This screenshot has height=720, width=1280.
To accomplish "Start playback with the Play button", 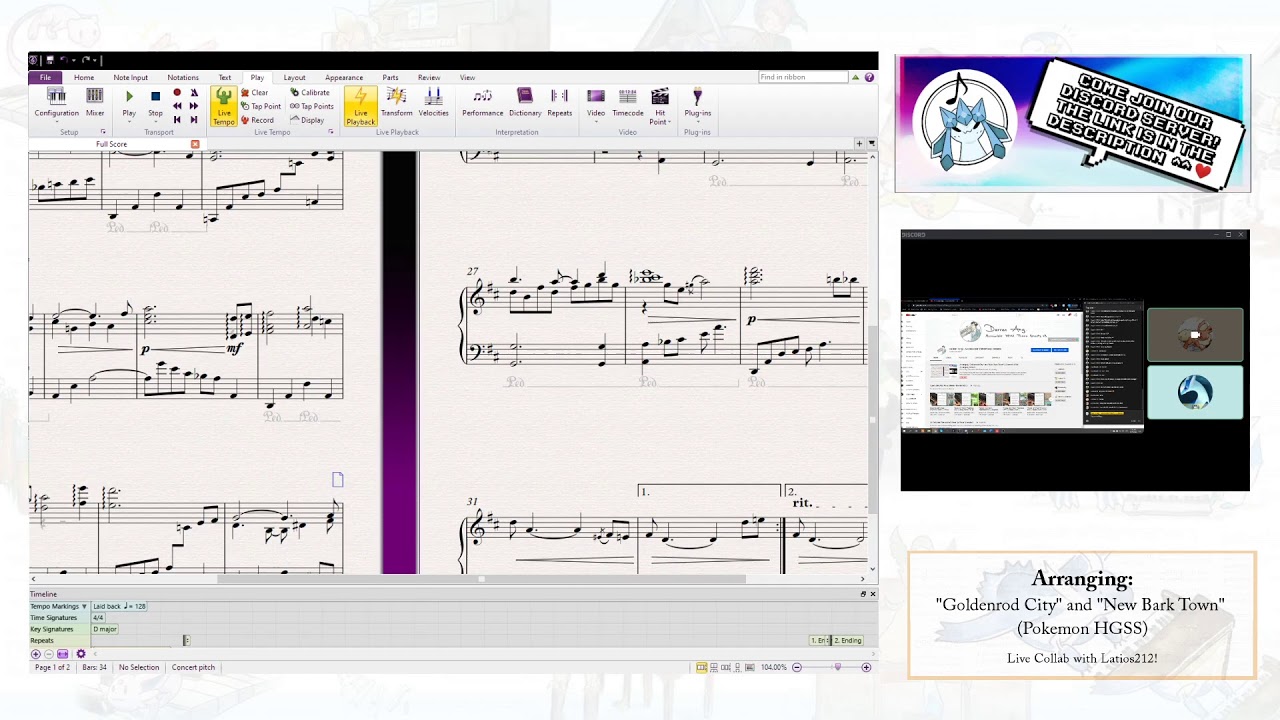I will point(129,102).
